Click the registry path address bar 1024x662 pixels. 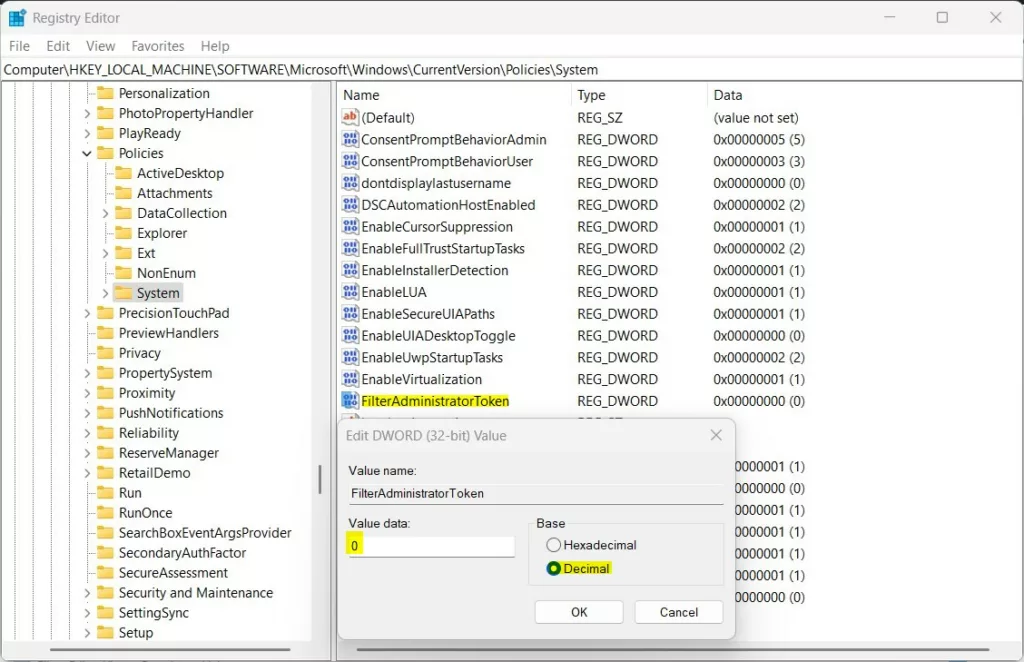coord(512,70)
